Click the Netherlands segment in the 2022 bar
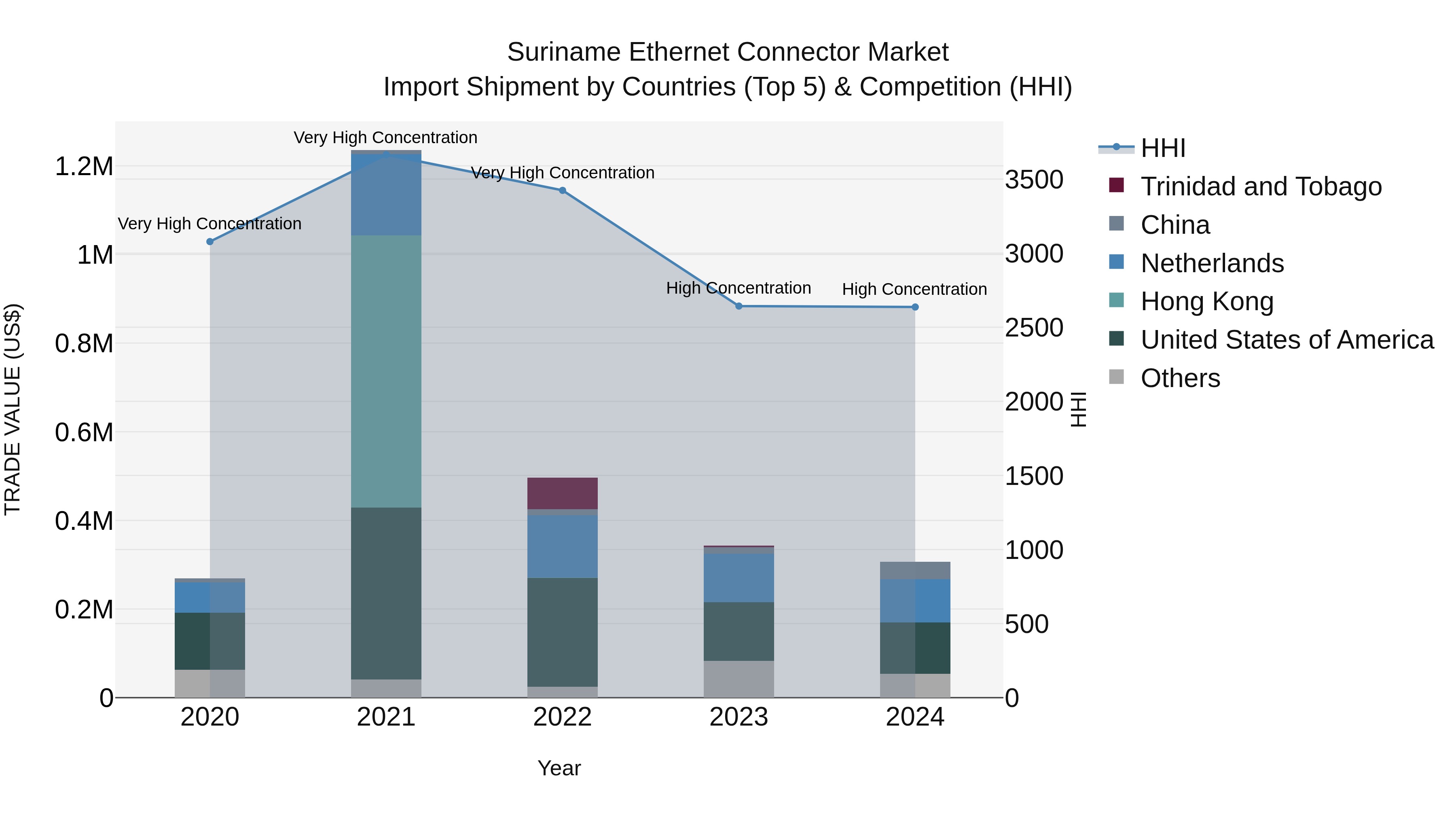 pos(563,546)
